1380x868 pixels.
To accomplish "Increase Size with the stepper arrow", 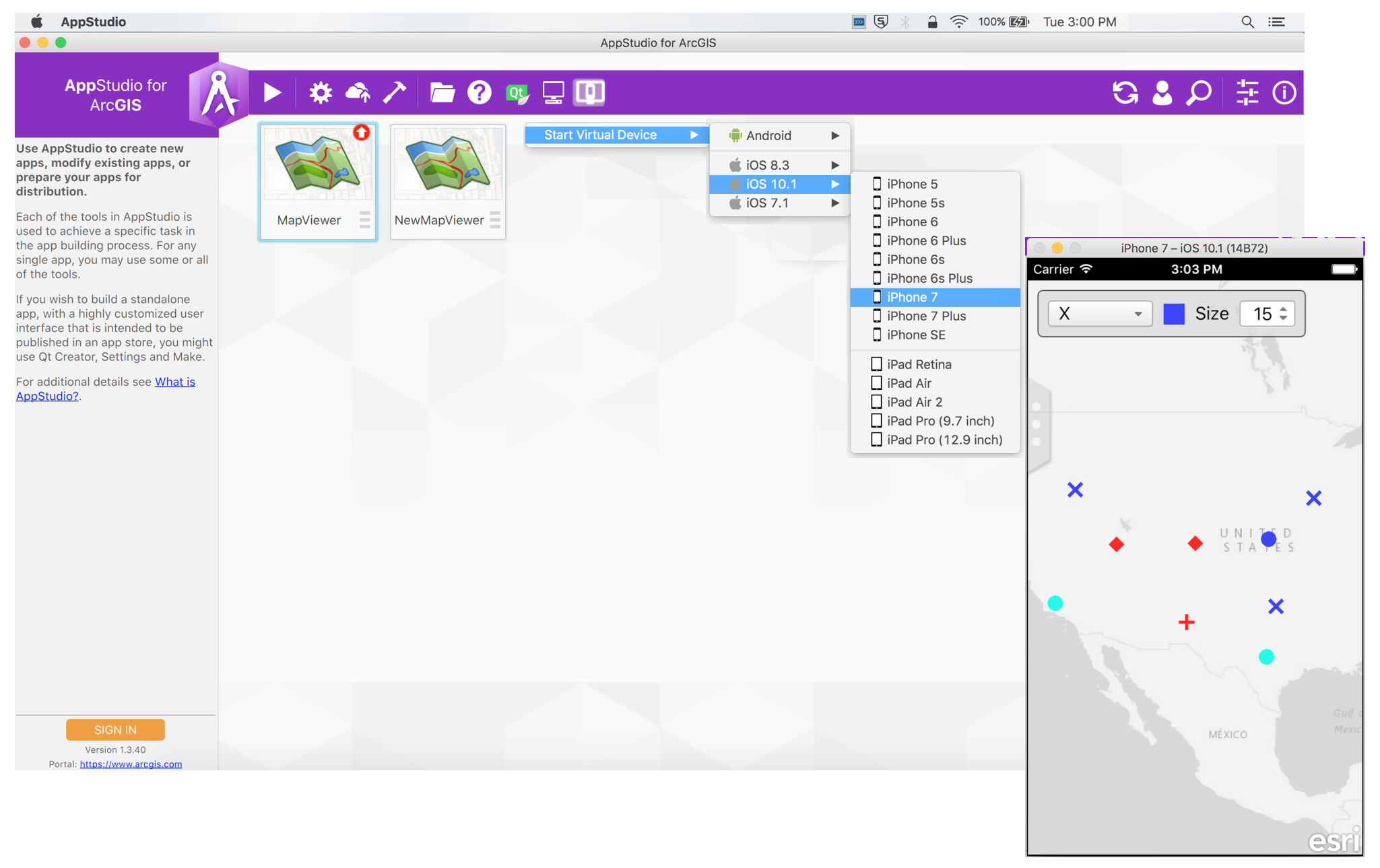I will (1284, 309).
